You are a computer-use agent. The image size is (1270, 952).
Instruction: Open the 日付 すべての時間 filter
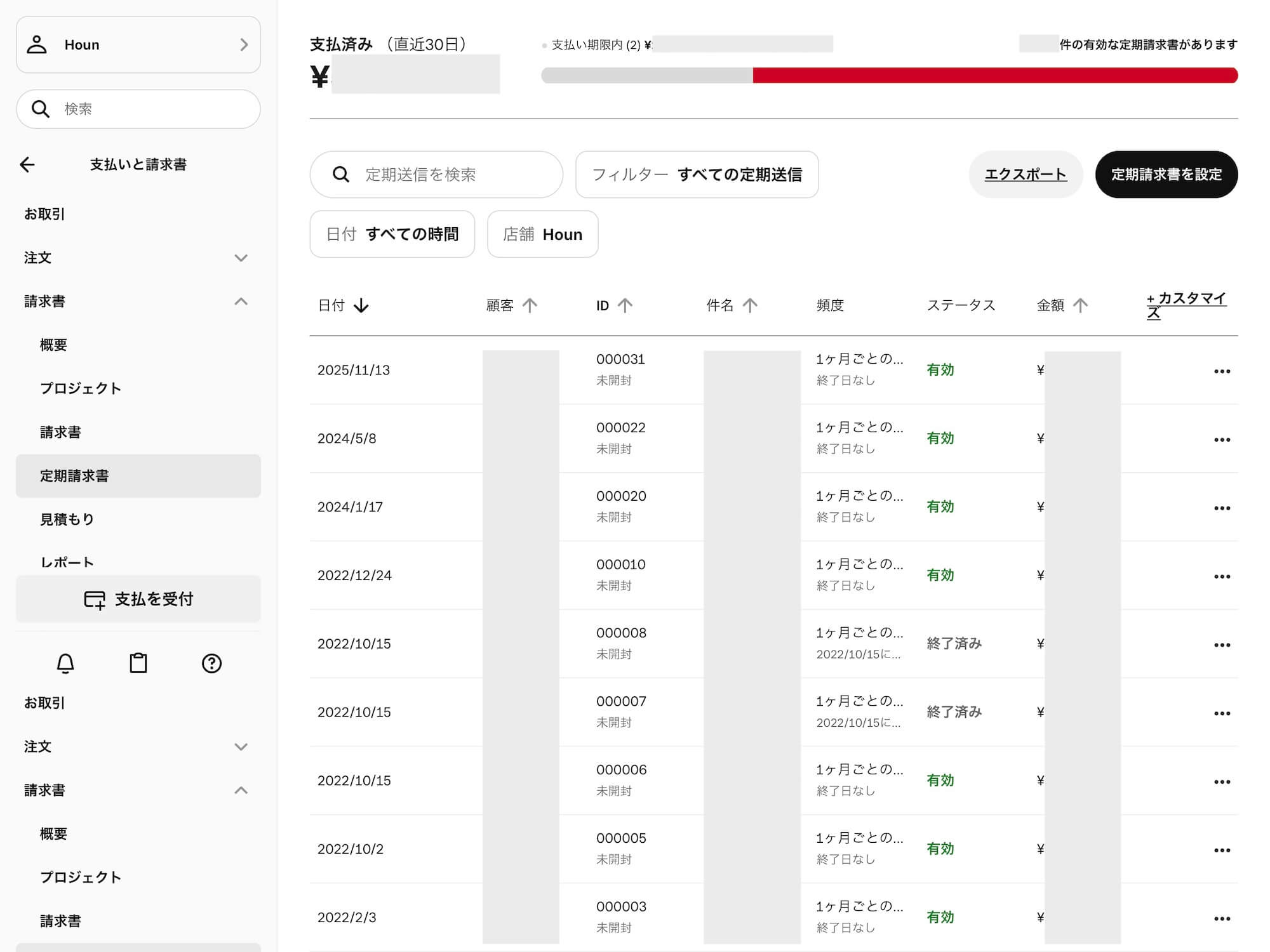(x=392, y=234)
